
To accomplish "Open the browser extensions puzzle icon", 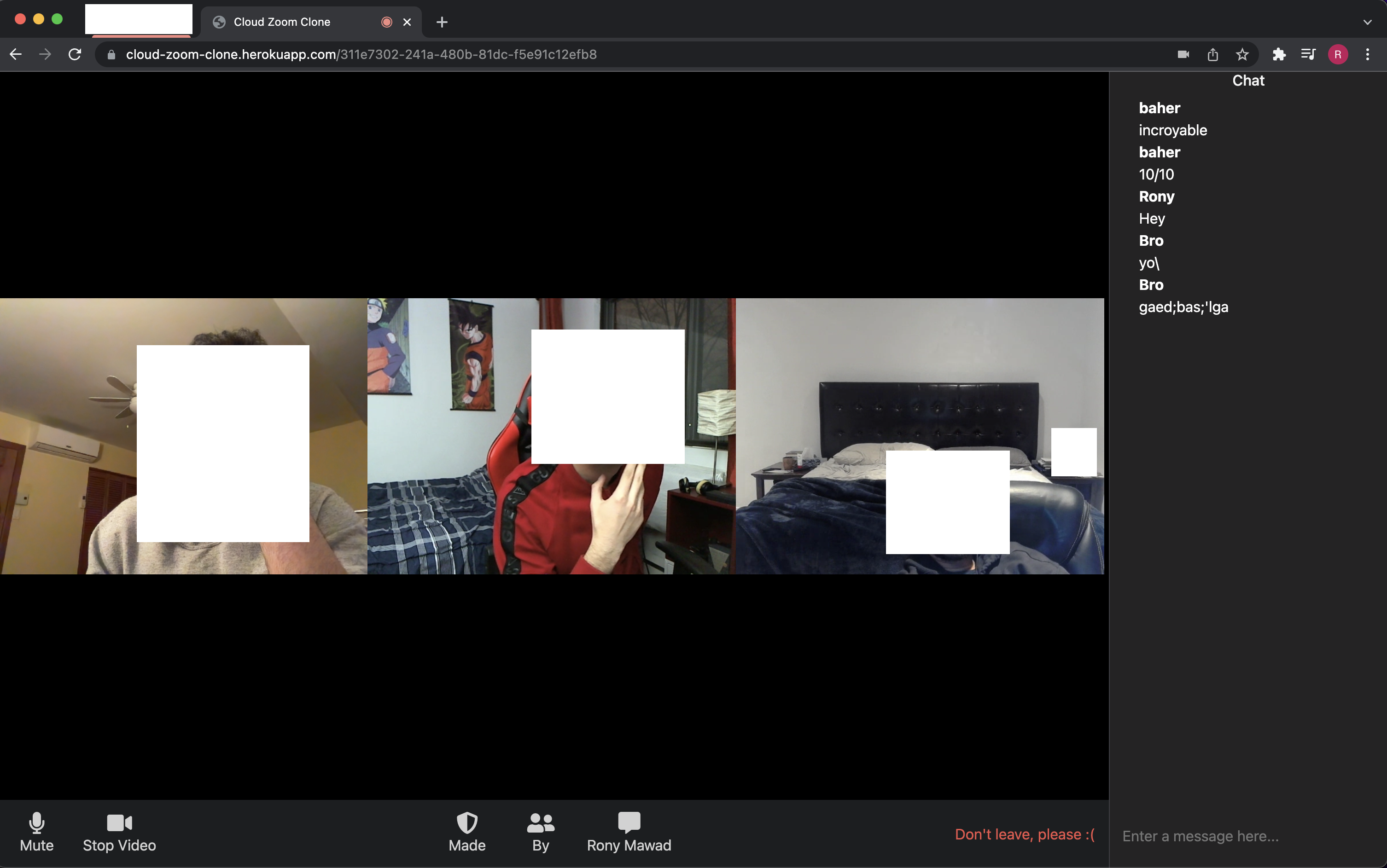I will (x=1278, y=54).
